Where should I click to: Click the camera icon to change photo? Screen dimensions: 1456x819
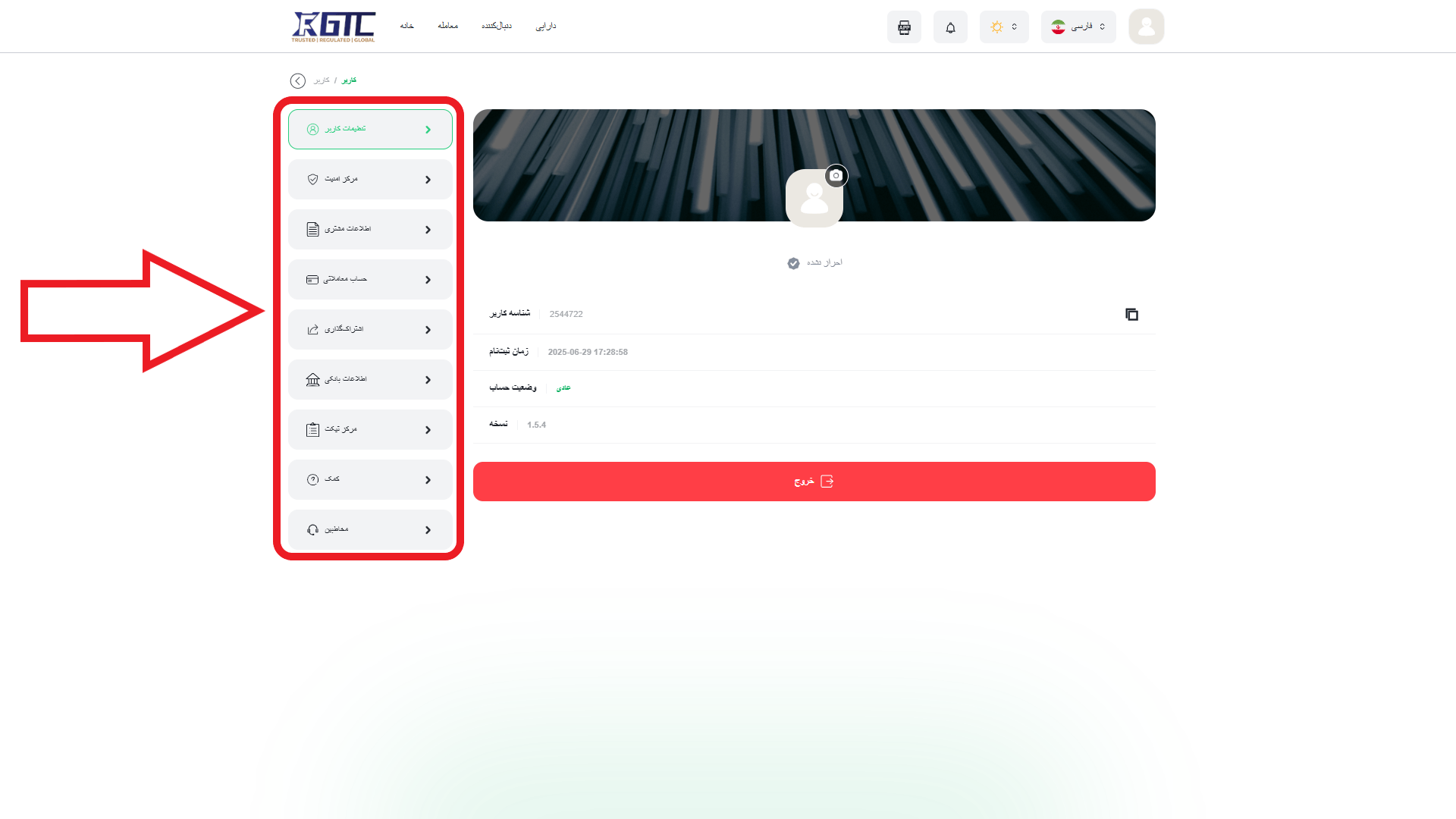tap(836, 175)
